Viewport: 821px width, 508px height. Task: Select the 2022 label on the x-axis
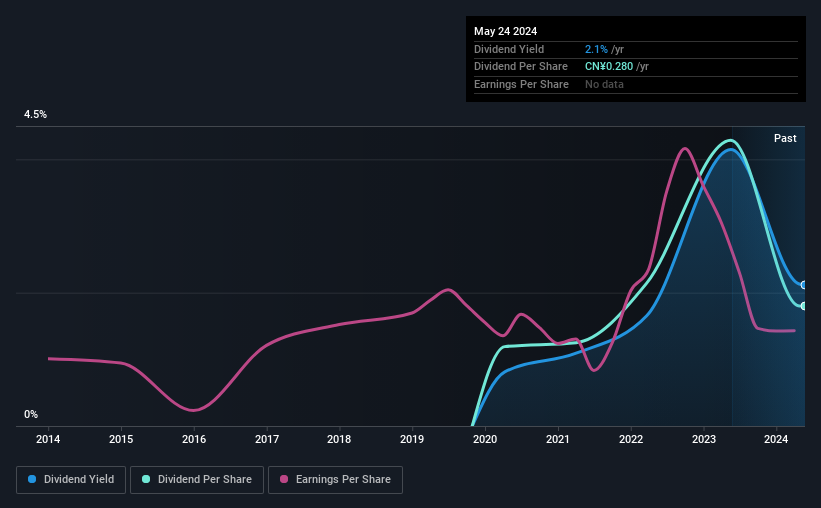(x=631, y=439)
